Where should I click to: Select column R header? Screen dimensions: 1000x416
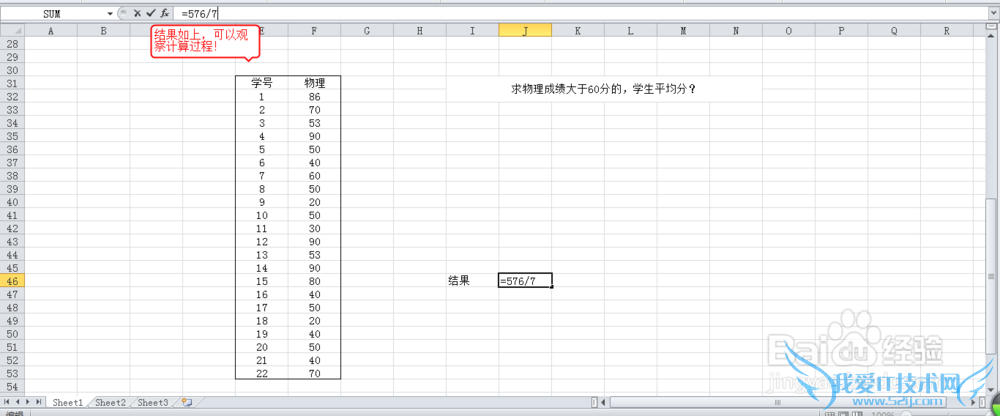pos(946,31)
